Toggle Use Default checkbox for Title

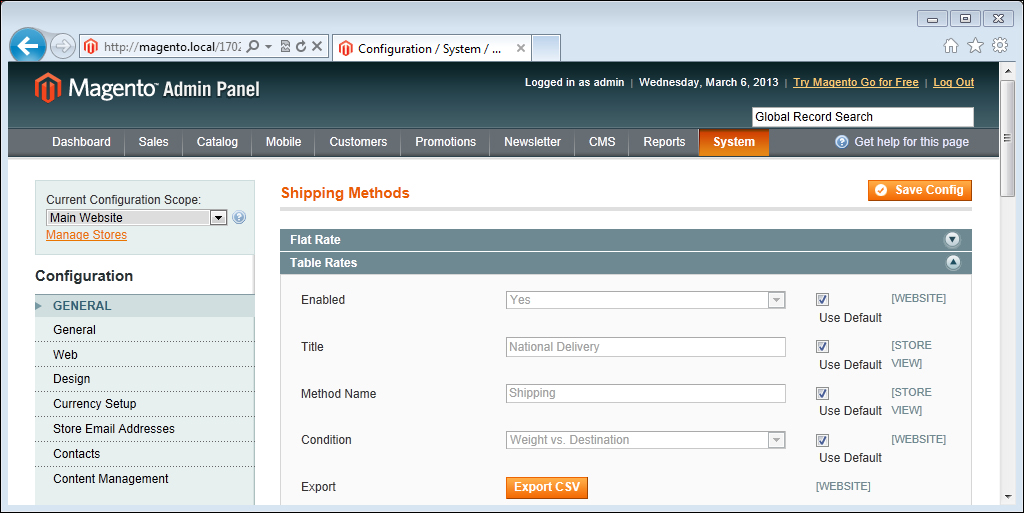coord(822,347)
